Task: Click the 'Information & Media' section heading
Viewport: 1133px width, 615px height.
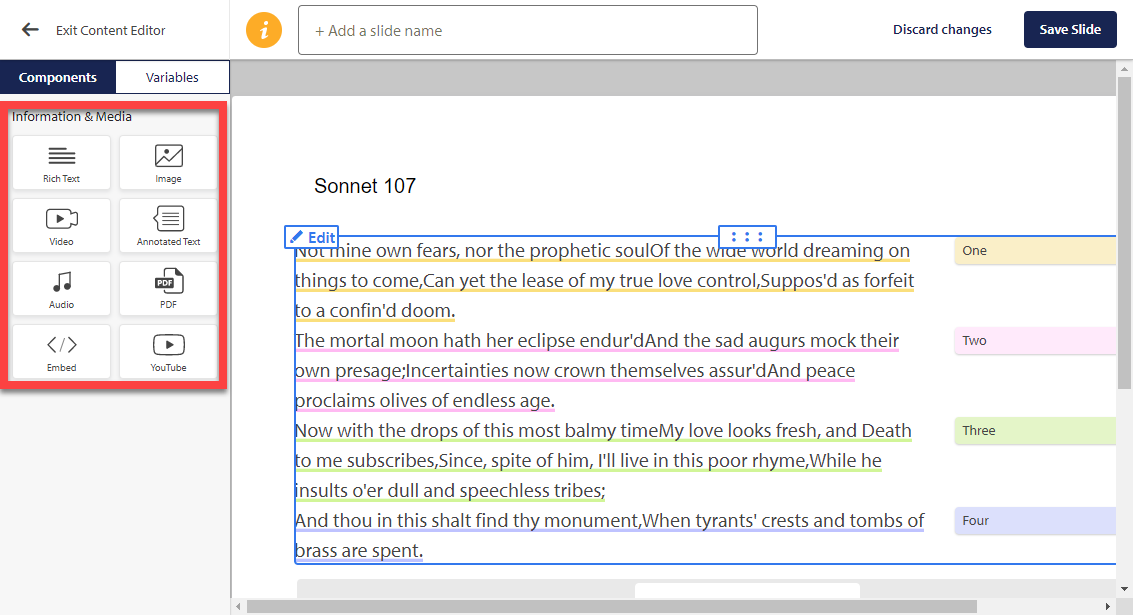Action: 72,116
